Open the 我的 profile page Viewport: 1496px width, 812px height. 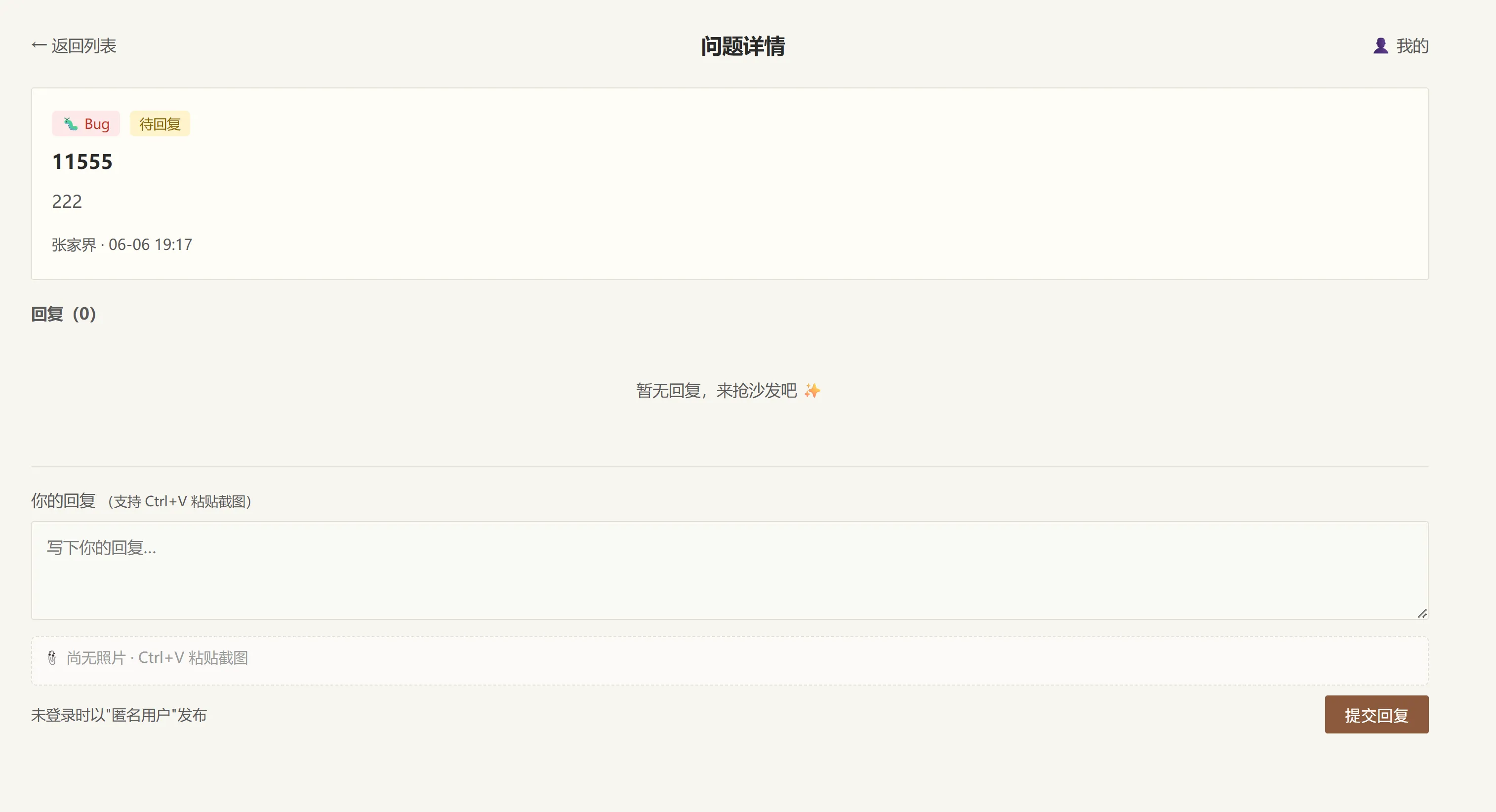[x=1400, y=46]
